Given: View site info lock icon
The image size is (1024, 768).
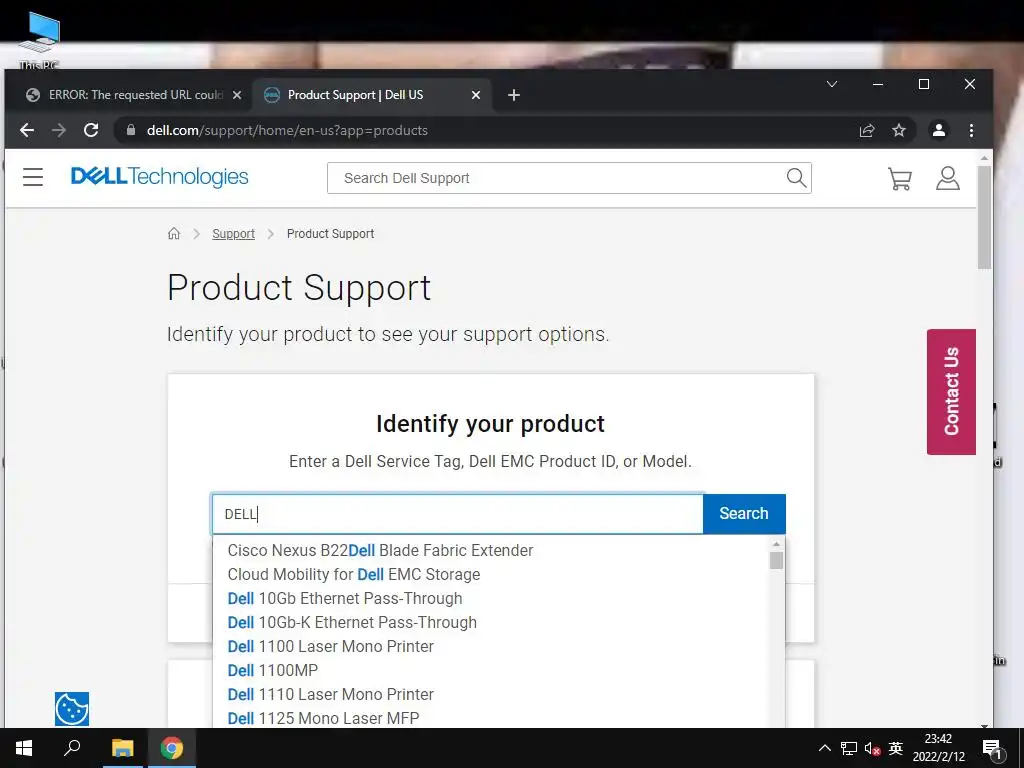Looking at the screenshot, I should coord(131,130).
